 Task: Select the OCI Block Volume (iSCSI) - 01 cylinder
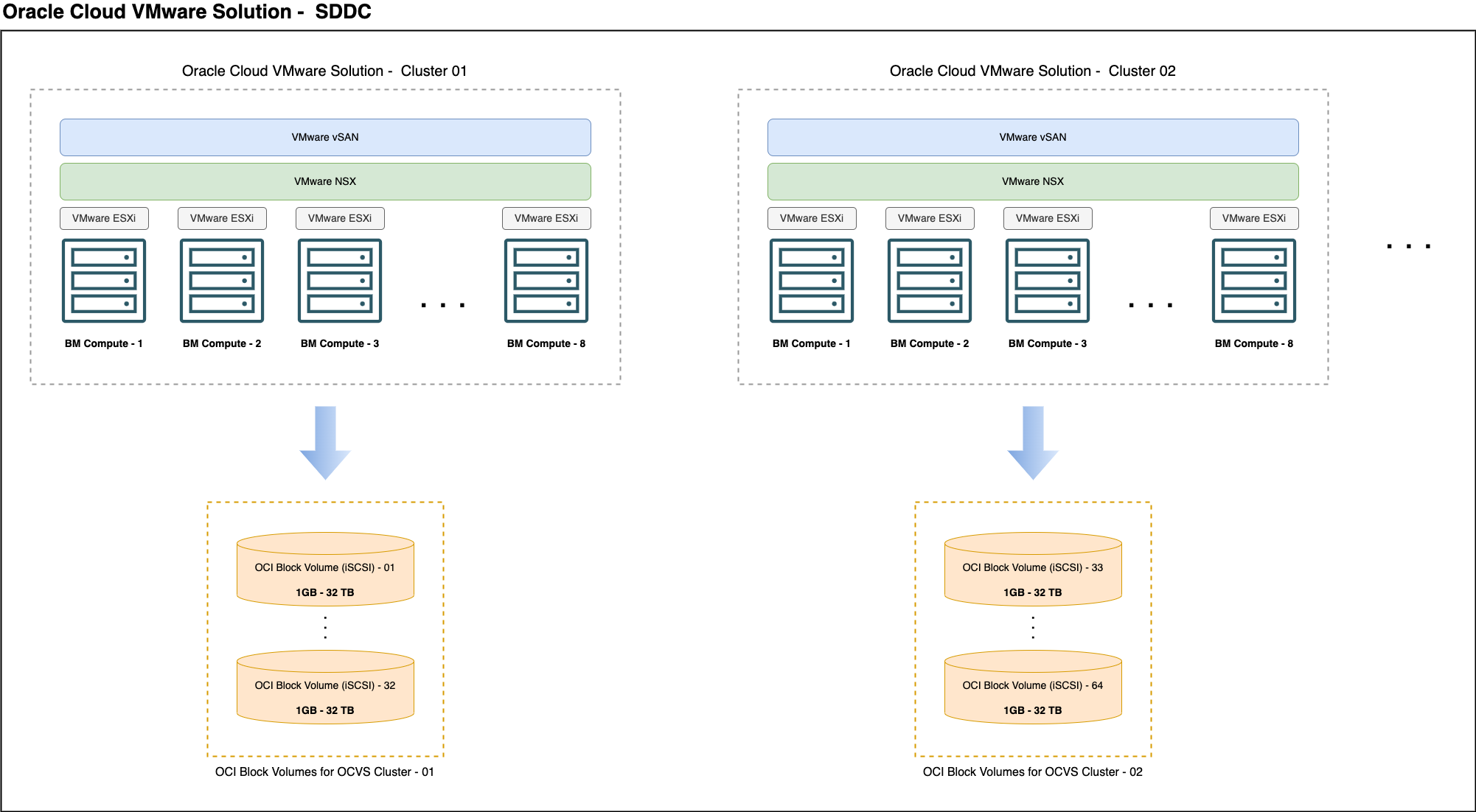(x=325, y=567)
